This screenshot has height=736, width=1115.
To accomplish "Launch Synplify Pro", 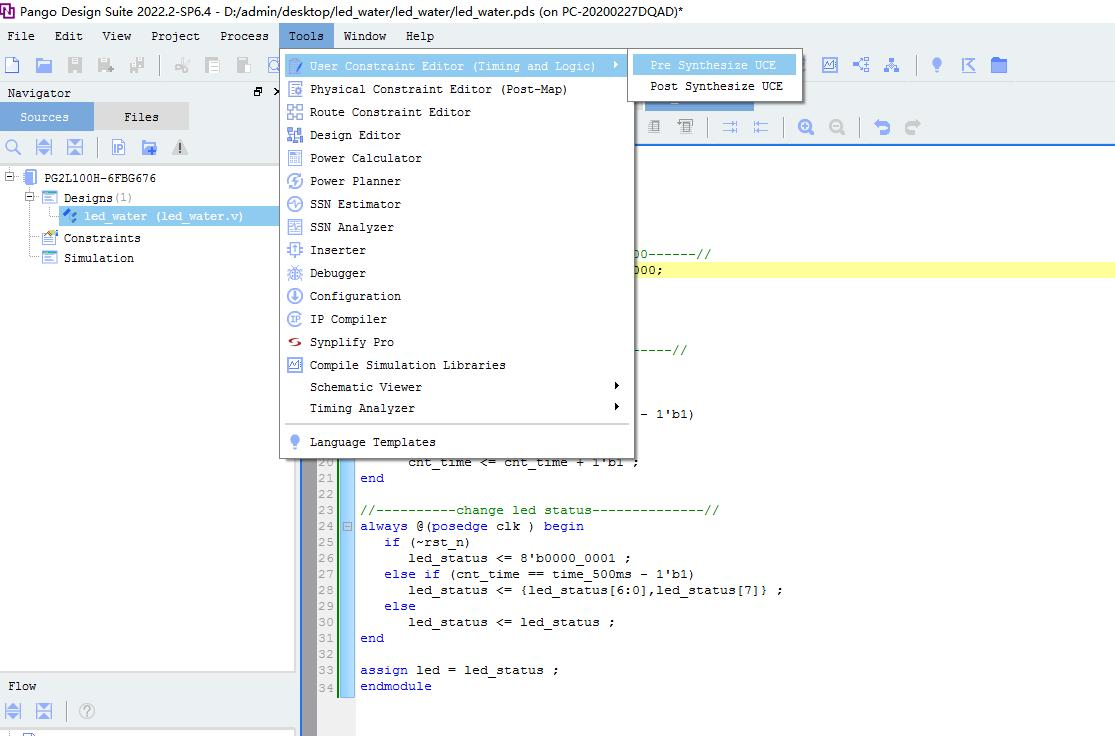I will 456,342.
